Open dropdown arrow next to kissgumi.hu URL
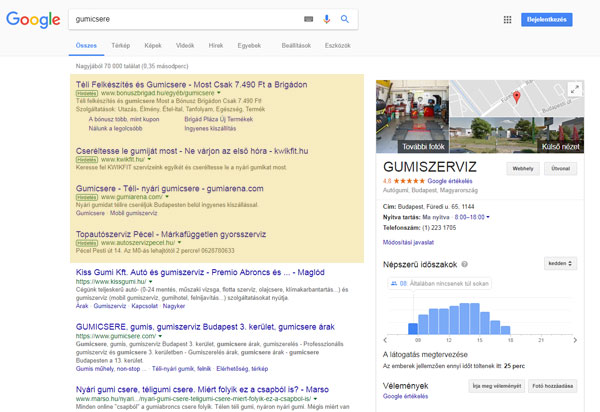This screenshot has width=600, height=412. pos(151,282)
